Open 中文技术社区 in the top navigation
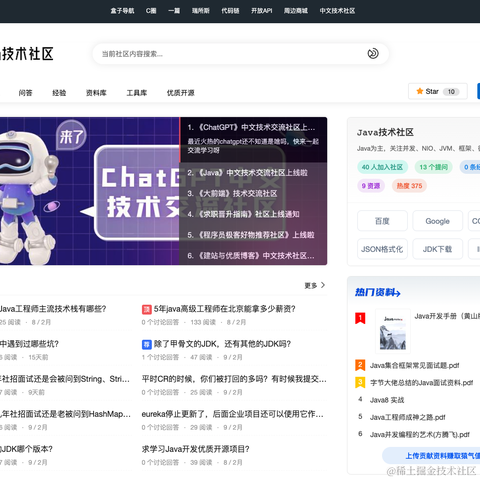480x480 pixels. [x=337, y=11]
